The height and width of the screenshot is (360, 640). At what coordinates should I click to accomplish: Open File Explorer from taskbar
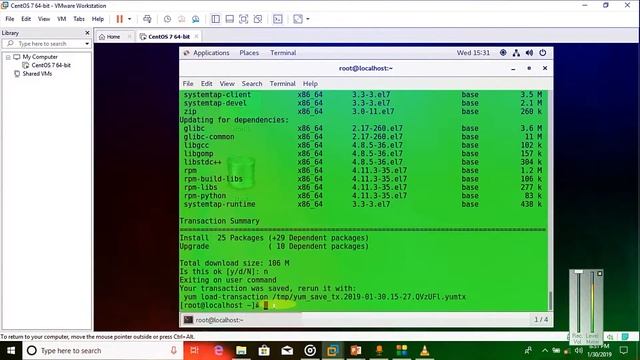coord(241,350)
